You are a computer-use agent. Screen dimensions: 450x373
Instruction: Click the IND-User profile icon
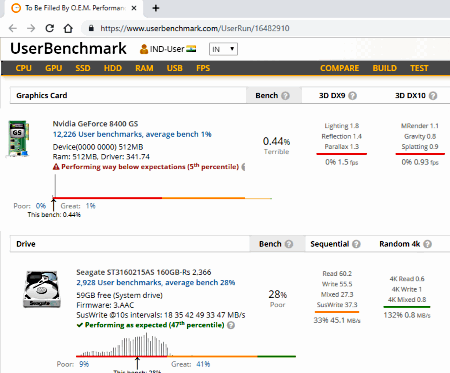click(x=144, y=49)
